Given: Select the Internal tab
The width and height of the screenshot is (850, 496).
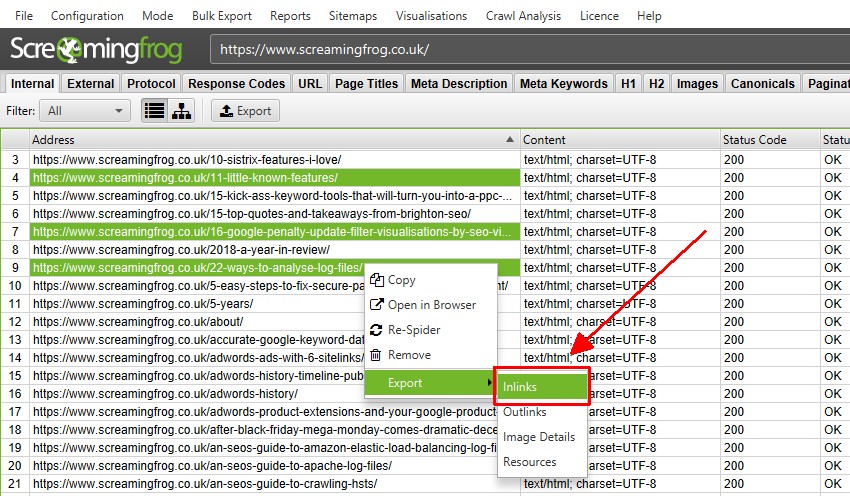Looking at the screenshot, I should (33, 83).
